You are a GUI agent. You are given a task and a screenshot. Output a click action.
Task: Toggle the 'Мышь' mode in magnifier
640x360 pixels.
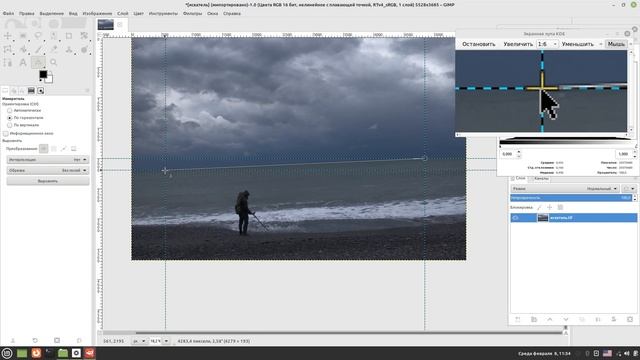pyautogui.click(x=616, y=44)
